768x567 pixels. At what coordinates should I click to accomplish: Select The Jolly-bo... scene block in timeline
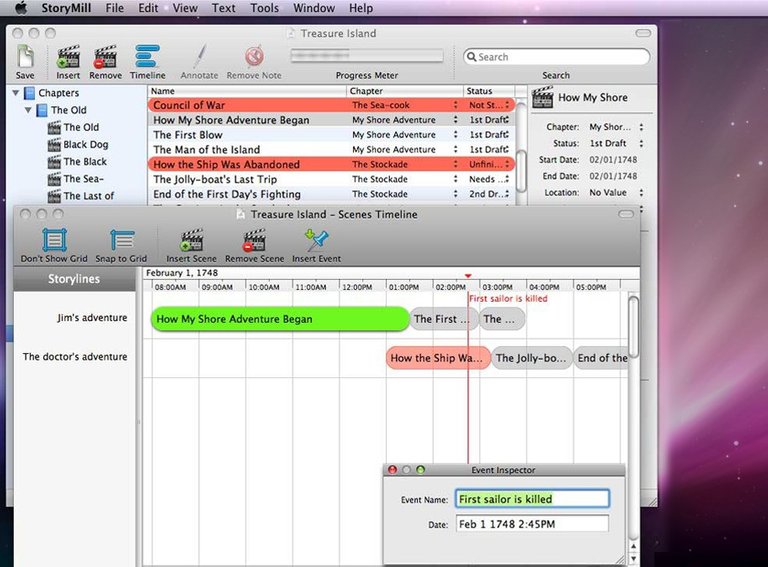tap(531, 358)
